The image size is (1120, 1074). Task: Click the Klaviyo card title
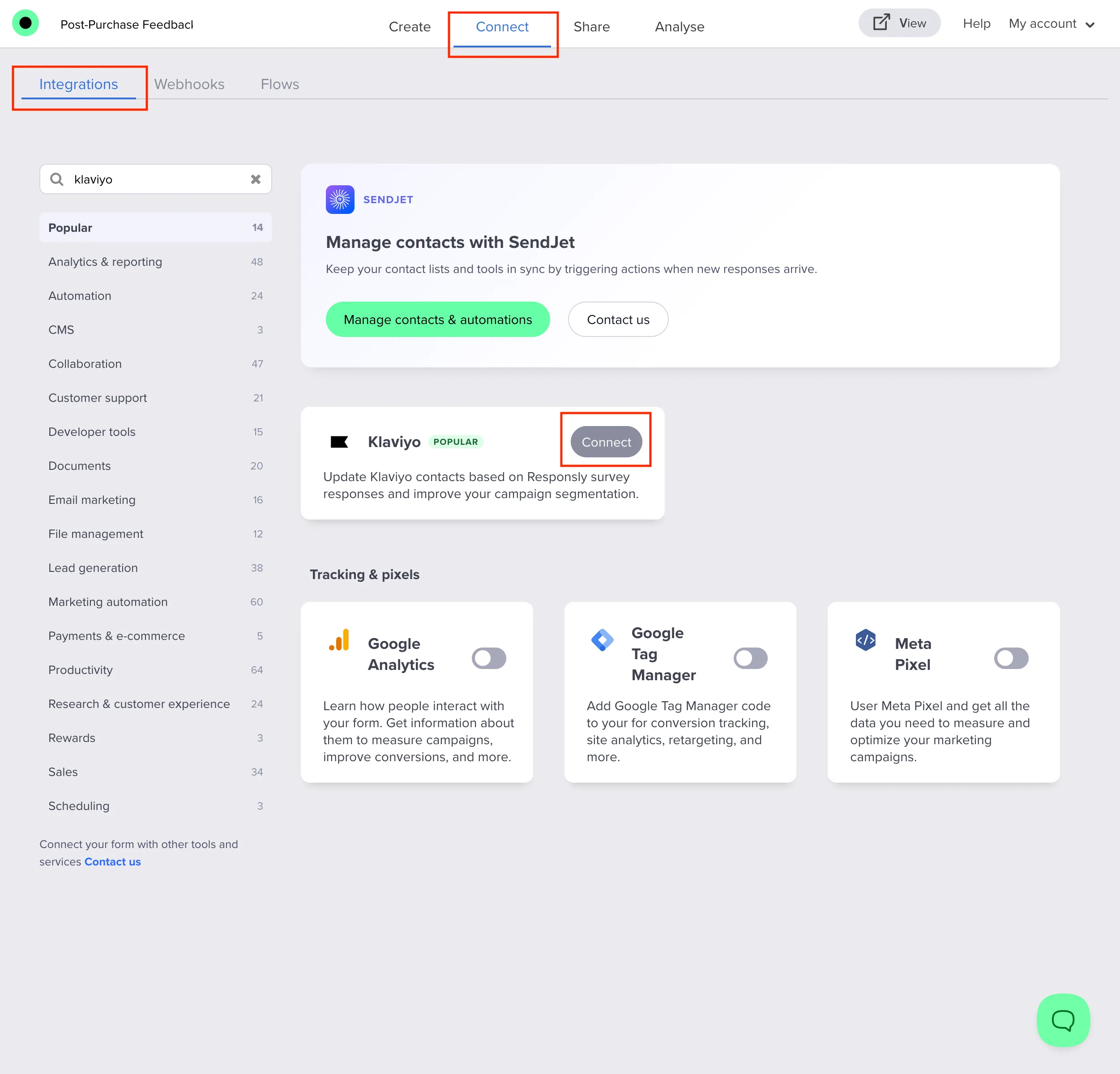pyautogui.click(x=394, y=442)
